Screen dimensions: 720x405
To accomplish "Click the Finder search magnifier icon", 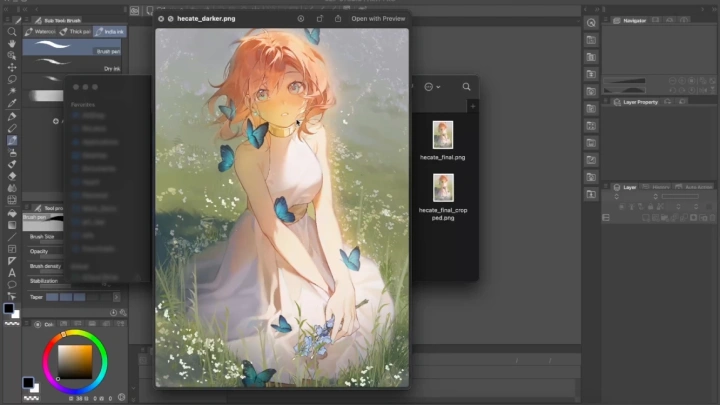I will [x=466, y=87].
